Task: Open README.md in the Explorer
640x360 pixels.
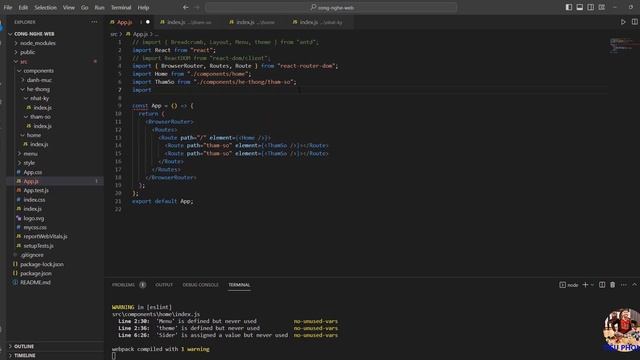Action: coord(35,282)
